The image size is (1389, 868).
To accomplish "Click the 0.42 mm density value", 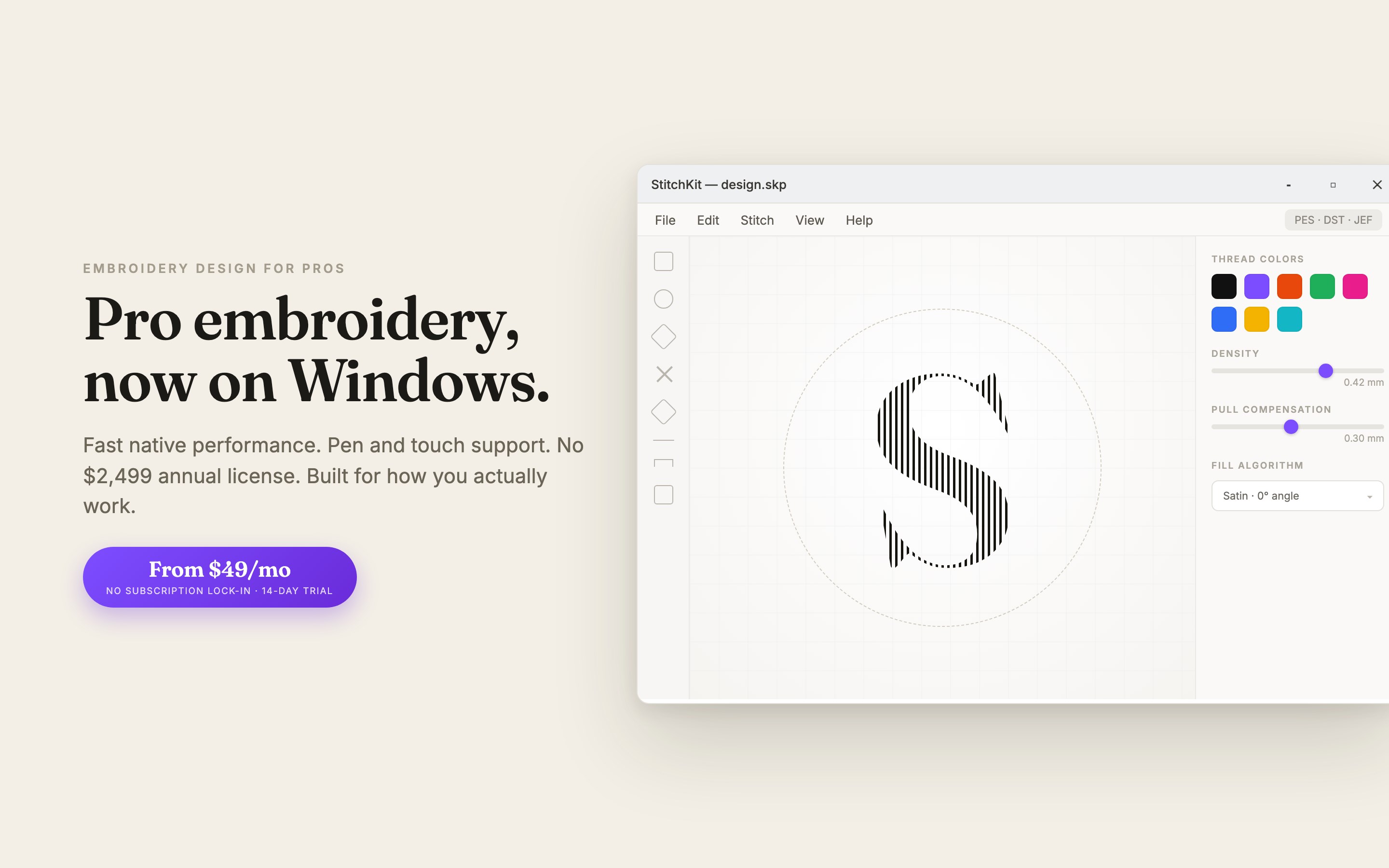I will (x=1363, y=382).
